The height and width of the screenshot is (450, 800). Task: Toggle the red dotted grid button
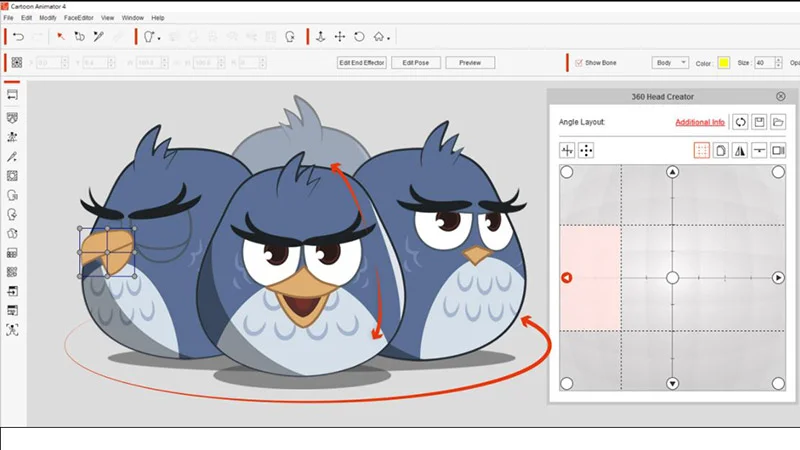click(702, 151)
